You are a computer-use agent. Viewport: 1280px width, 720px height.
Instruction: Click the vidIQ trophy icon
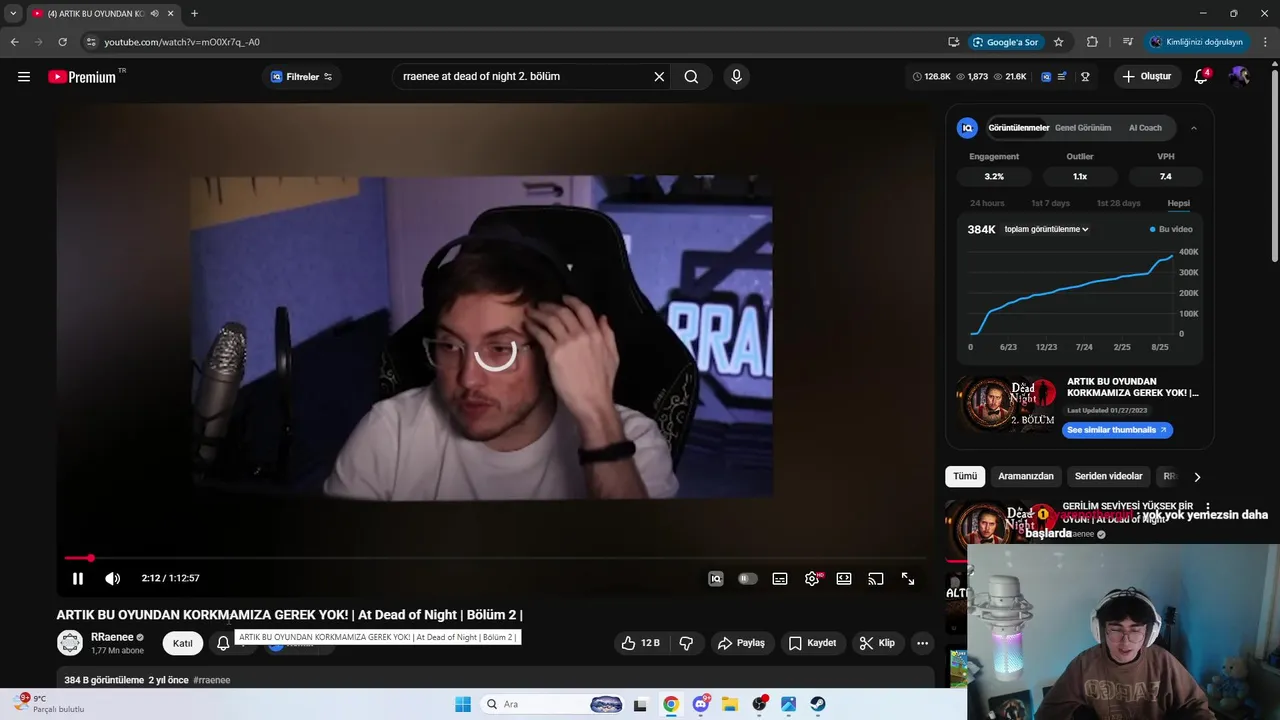(1085, 77)
